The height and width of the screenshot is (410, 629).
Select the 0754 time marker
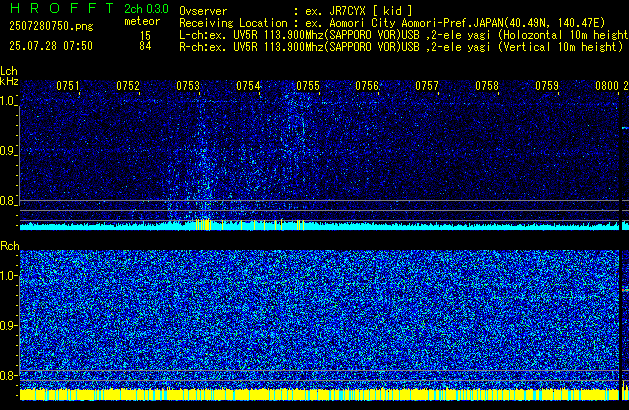248,86
